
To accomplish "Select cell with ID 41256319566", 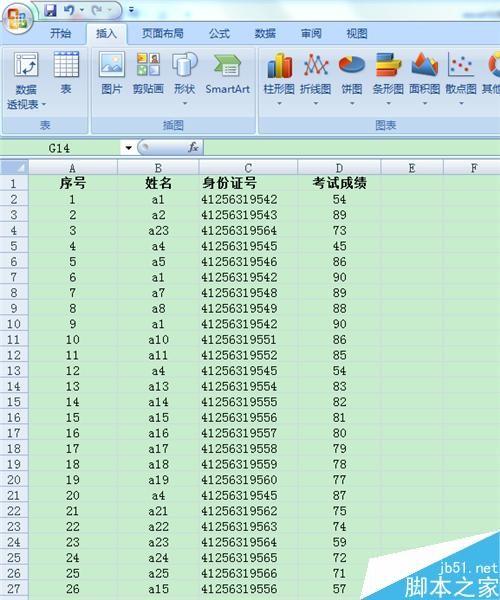I will click(248, 574).
